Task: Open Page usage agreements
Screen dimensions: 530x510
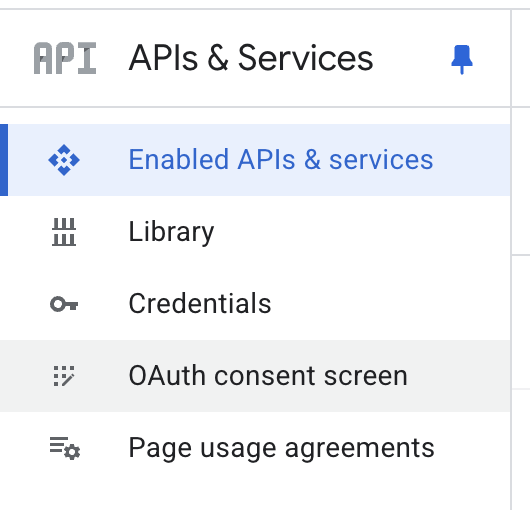Action: [255, 448]
